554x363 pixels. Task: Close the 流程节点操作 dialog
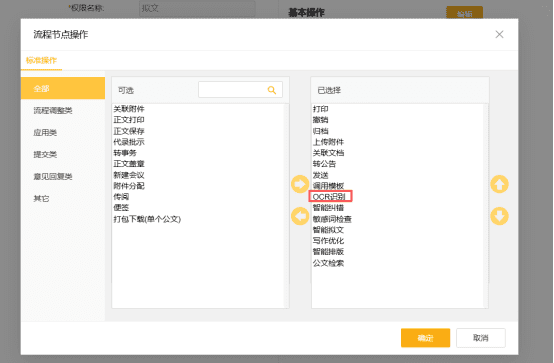pyautogui.click(x=499, y=34)
